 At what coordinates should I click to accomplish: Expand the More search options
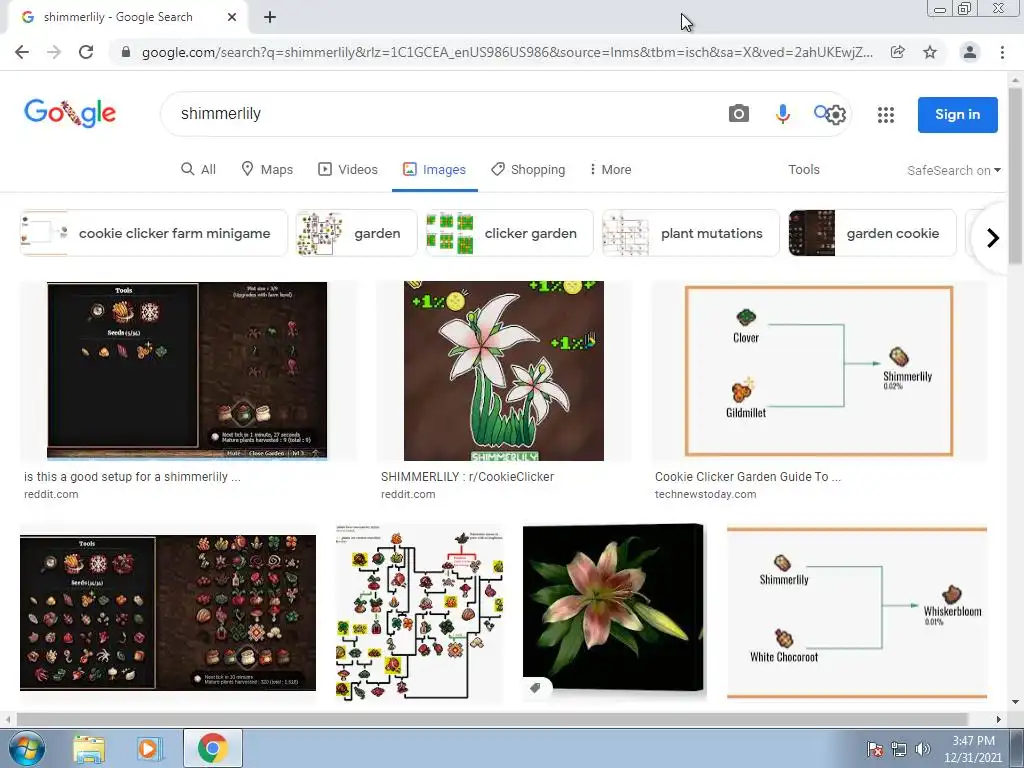coord(610,170)
